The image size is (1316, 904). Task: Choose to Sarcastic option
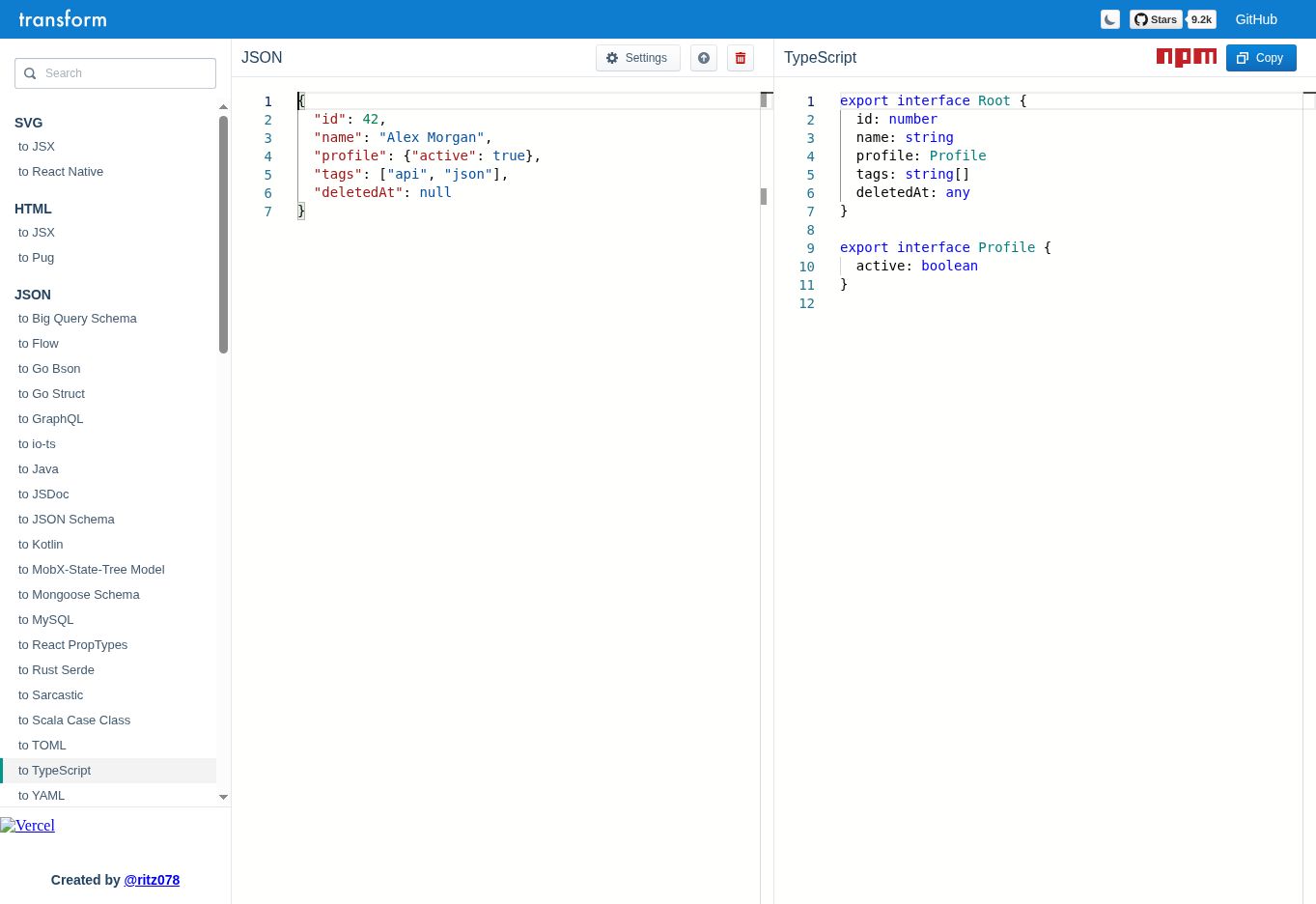pos(108,695)
